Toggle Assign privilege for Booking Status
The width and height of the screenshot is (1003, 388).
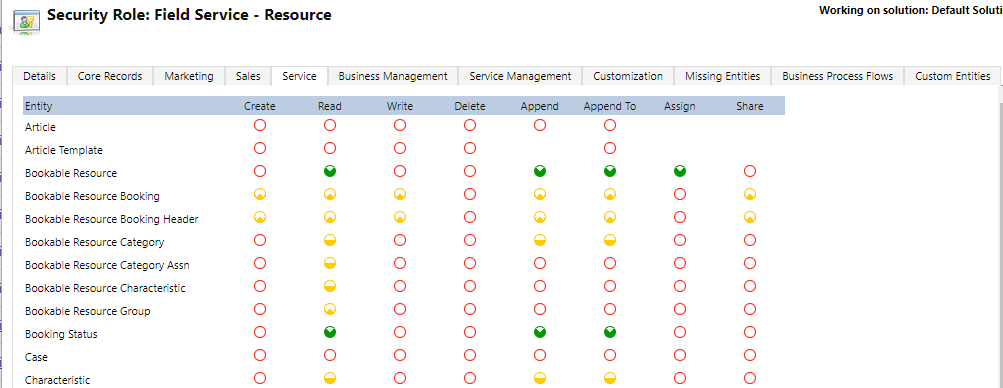pyautogui.click(x=680, y=332)
